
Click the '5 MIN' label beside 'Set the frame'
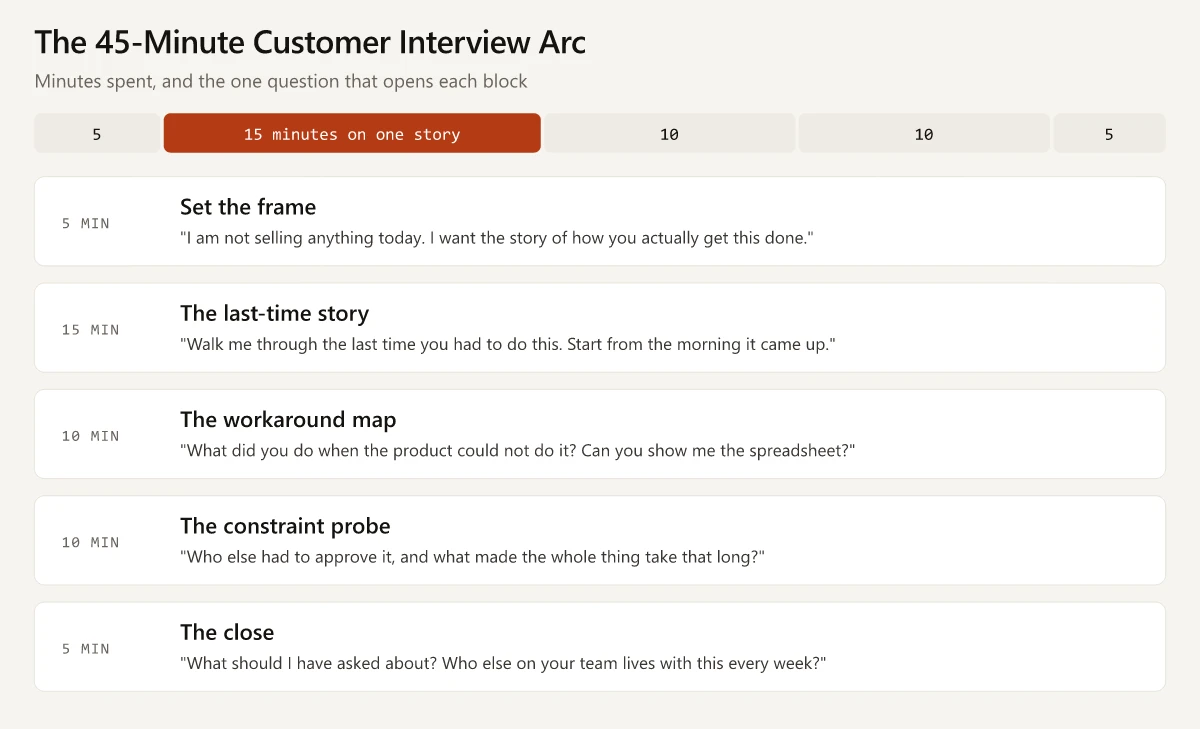[x=86, y=223]
